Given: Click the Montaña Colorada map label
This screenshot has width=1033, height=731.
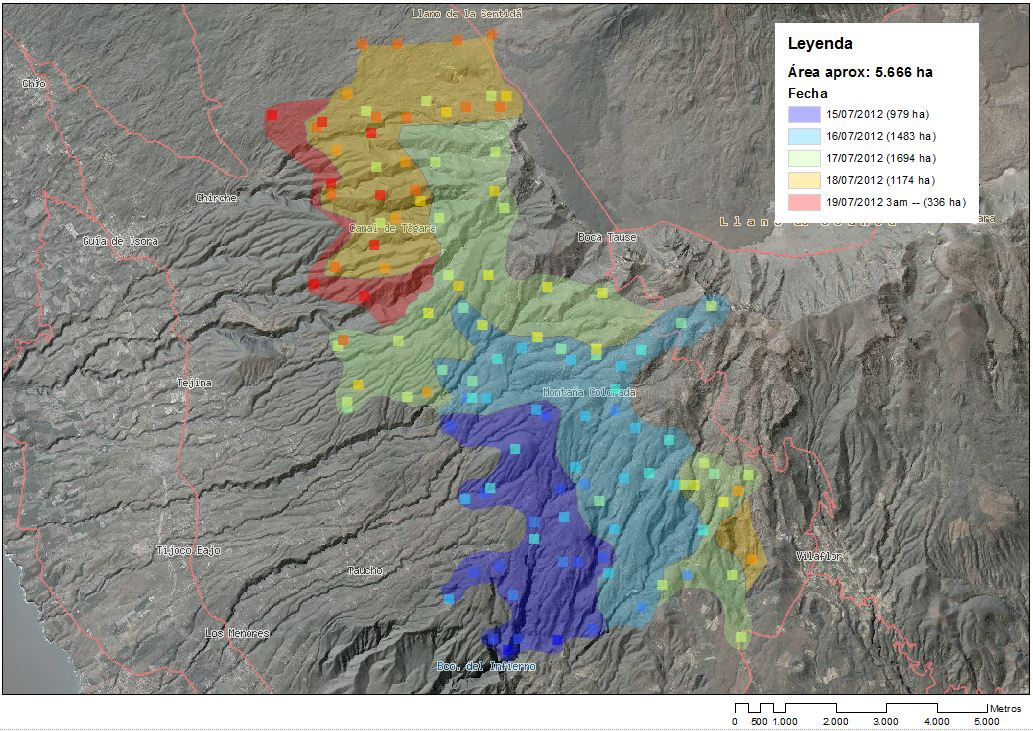Looking at the screenshot, I should (588, 392).
